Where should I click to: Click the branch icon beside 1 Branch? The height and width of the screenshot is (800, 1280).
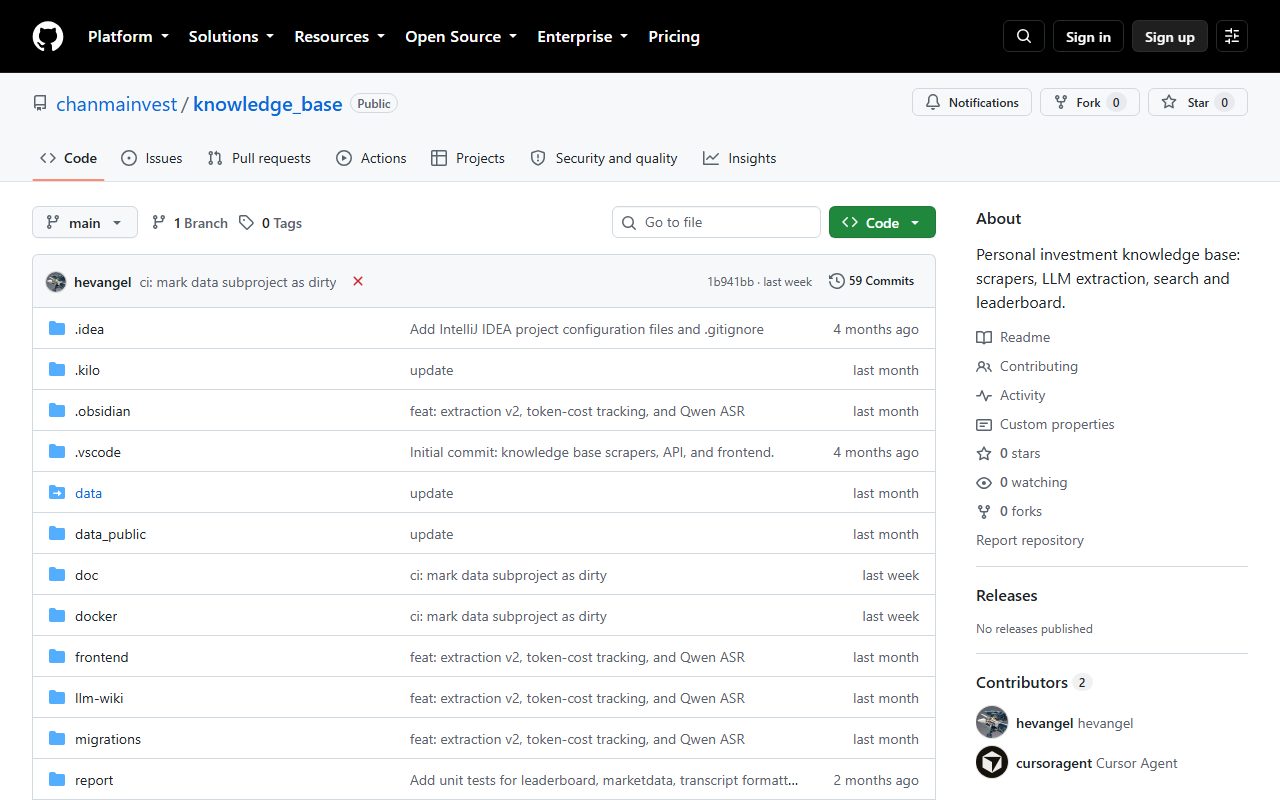coord(158,223)
